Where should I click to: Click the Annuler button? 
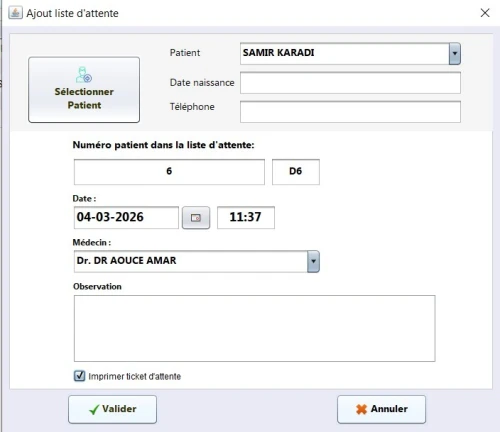(381, 409)
